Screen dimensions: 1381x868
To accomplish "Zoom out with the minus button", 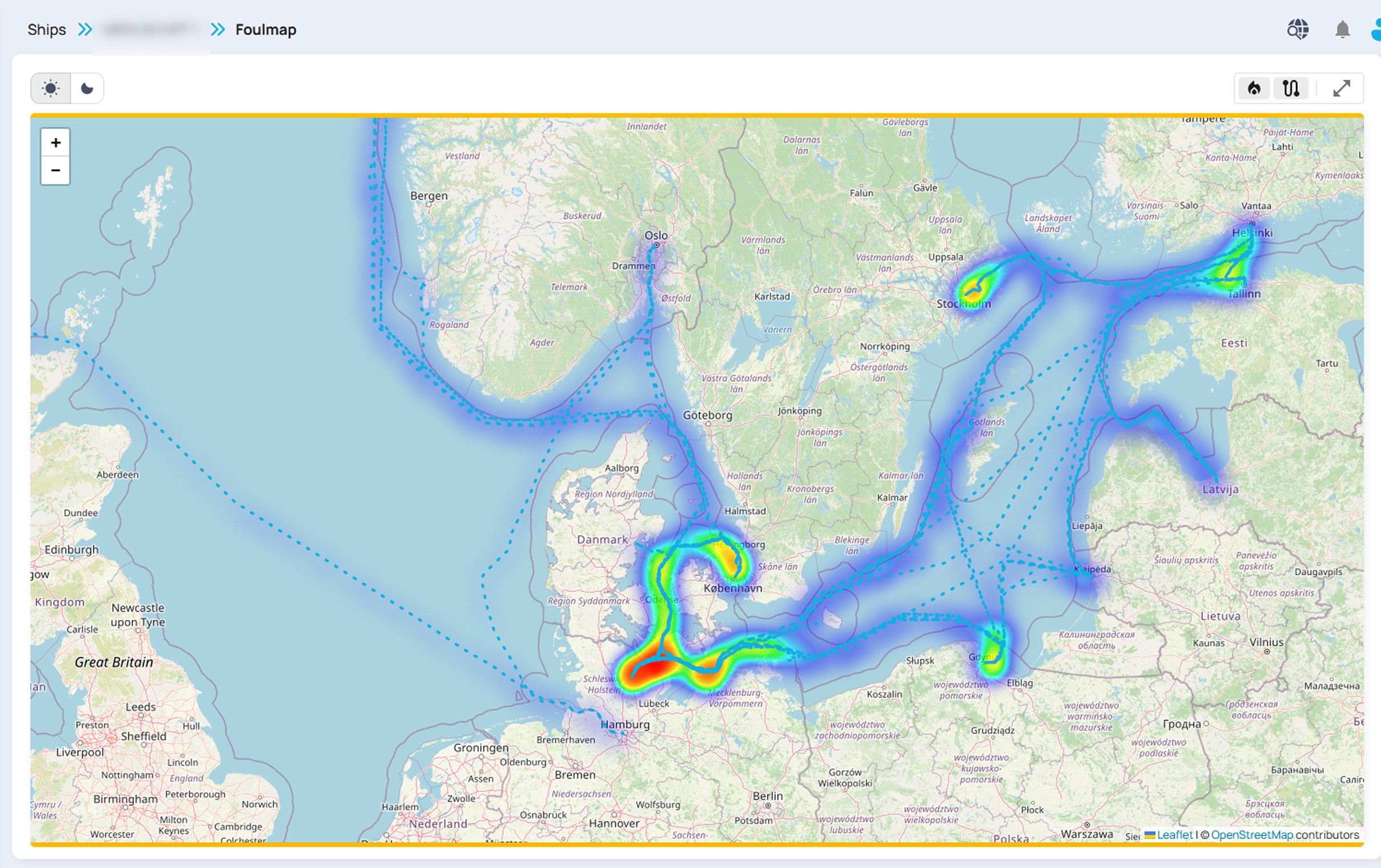I will [x=56, y=170].
